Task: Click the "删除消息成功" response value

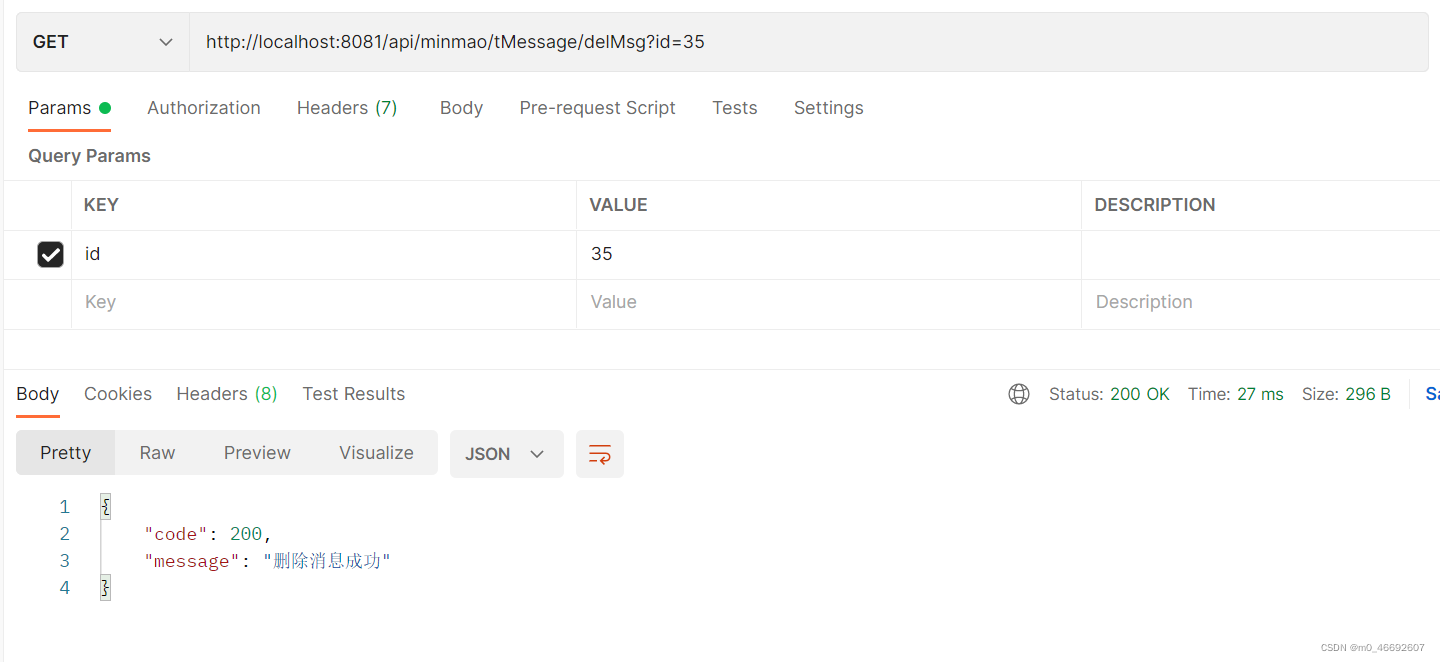Action: tap(326, 561)
